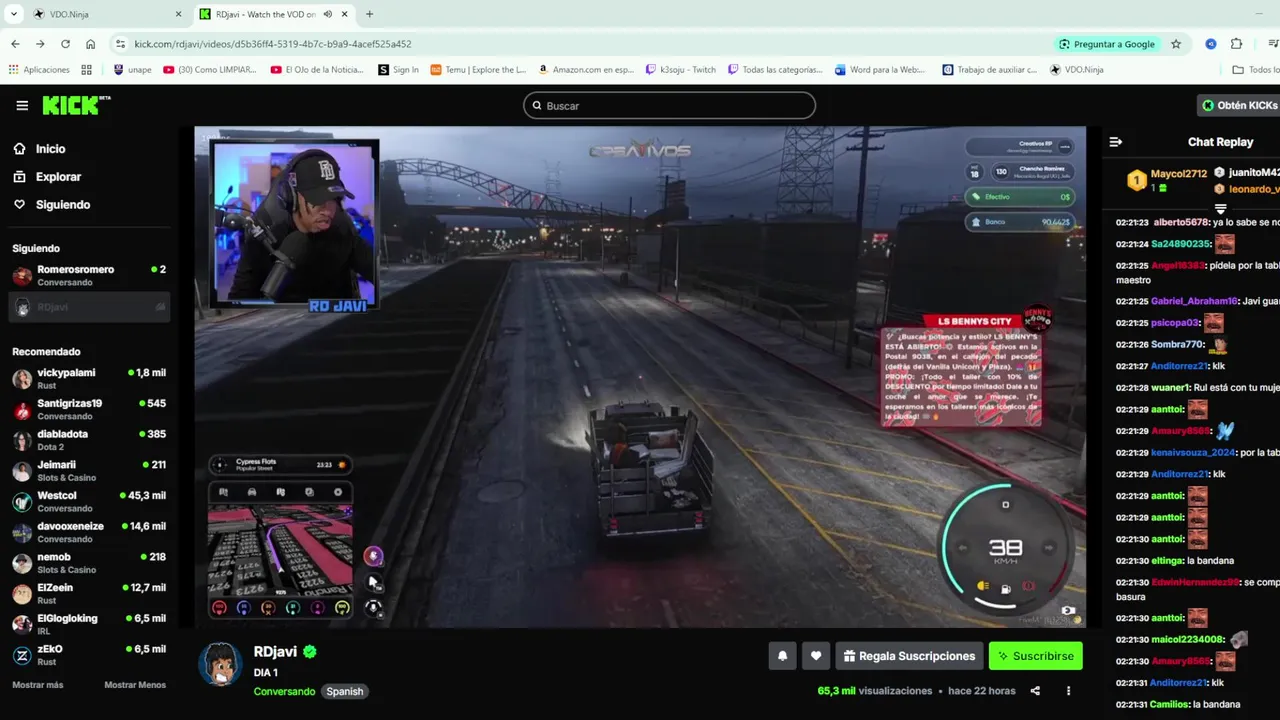
Task: Open davooxeneize recommended channel
Action: coord(88,532)
